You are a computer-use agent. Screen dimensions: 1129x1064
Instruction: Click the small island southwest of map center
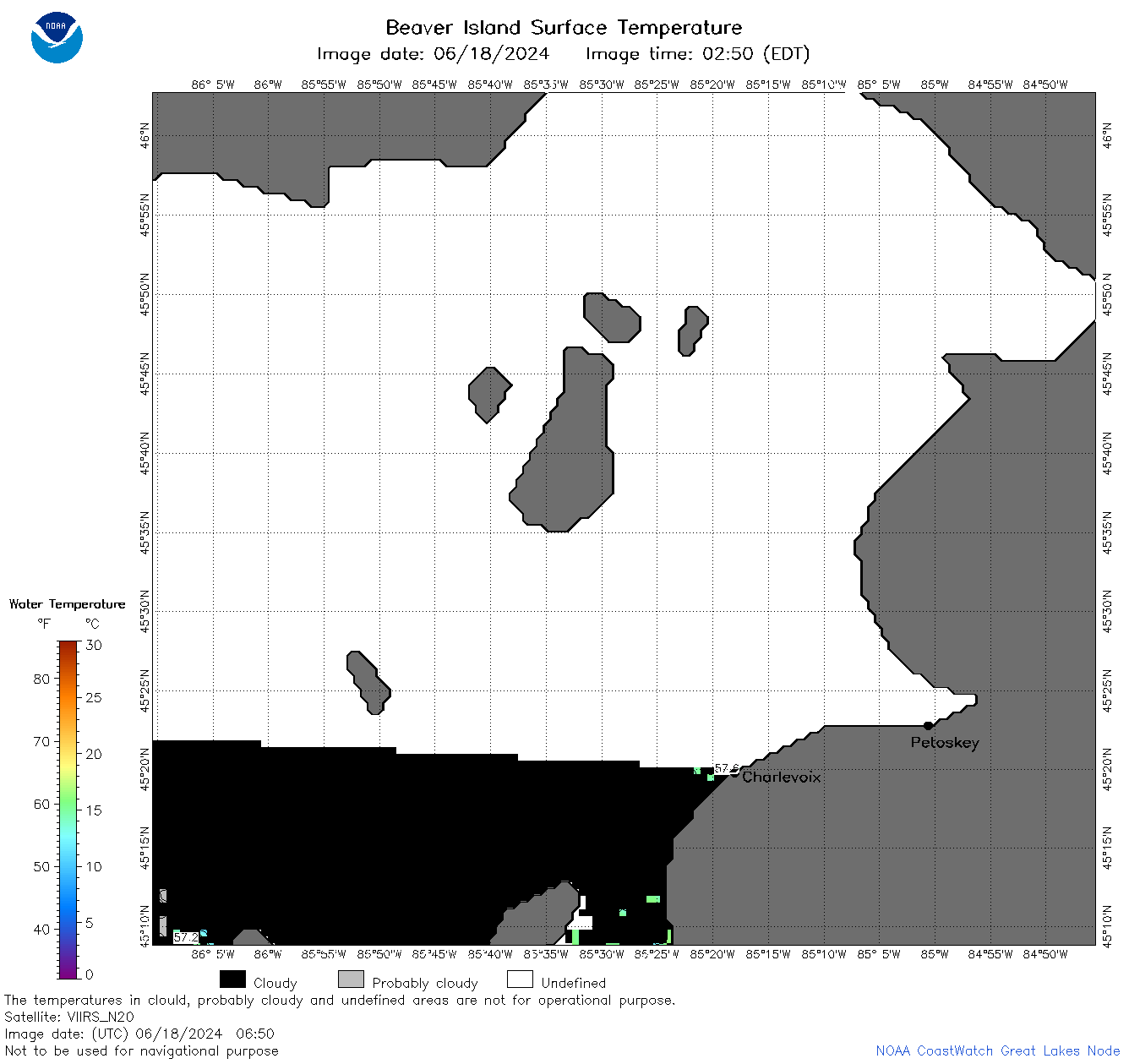point(368,682)
